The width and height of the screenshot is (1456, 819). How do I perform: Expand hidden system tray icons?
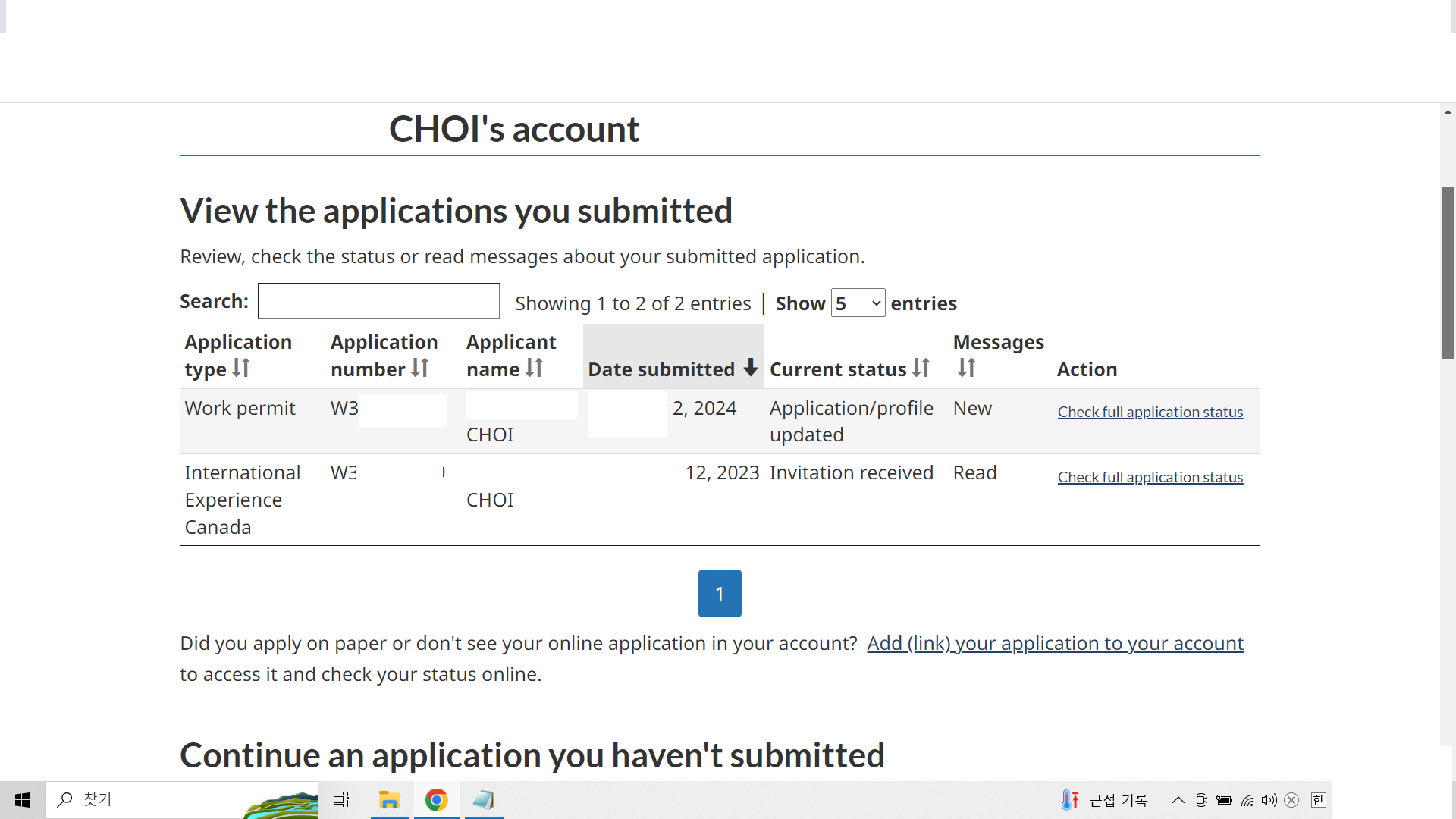tap(1178, 800)
